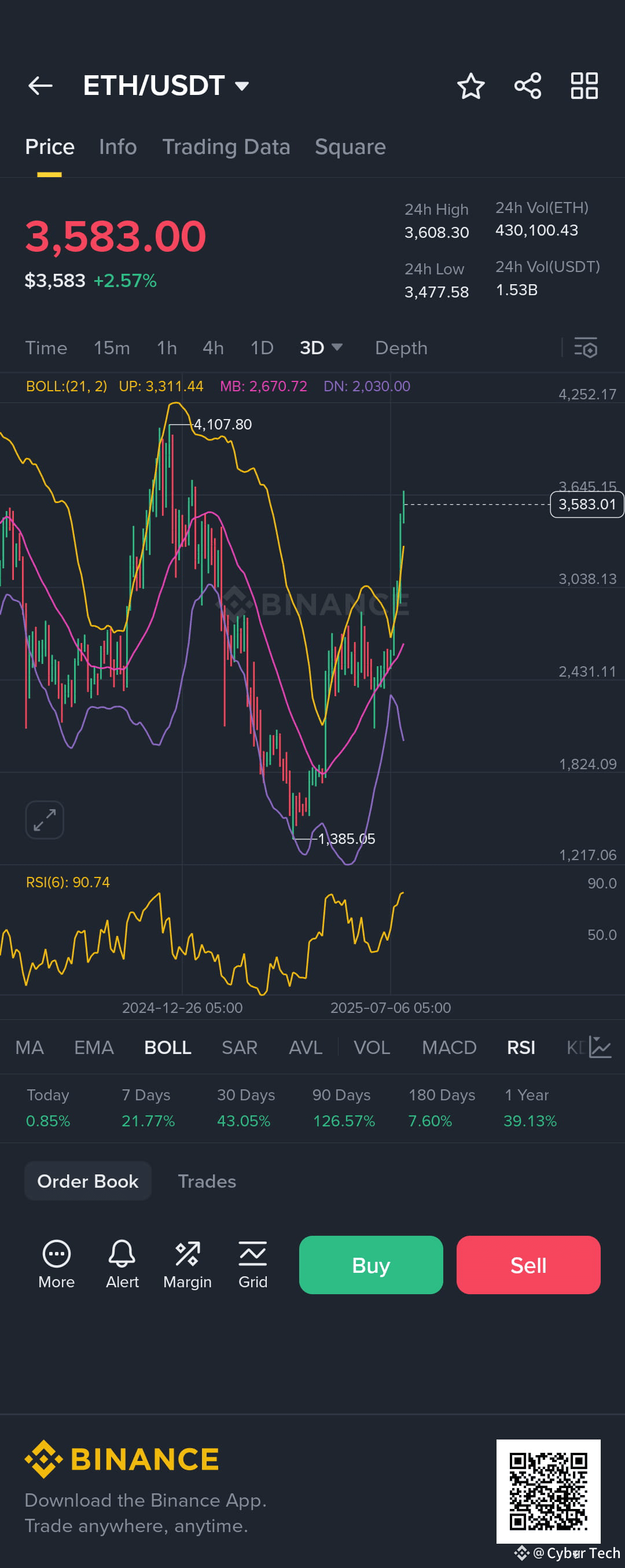Select the Price tab
Image resolution: width=625 pixels, height=1568 pixels.
pyautogui.click(x=50, y=146)
